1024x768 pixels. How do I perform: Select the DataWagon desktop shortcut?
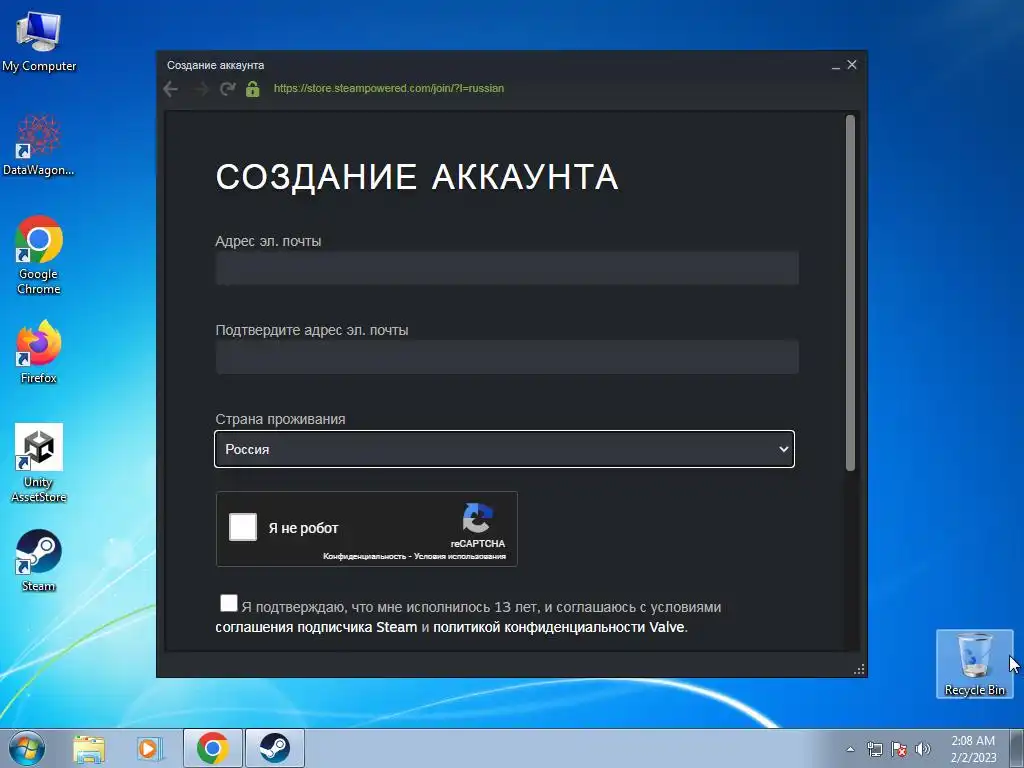click(39, 145)
